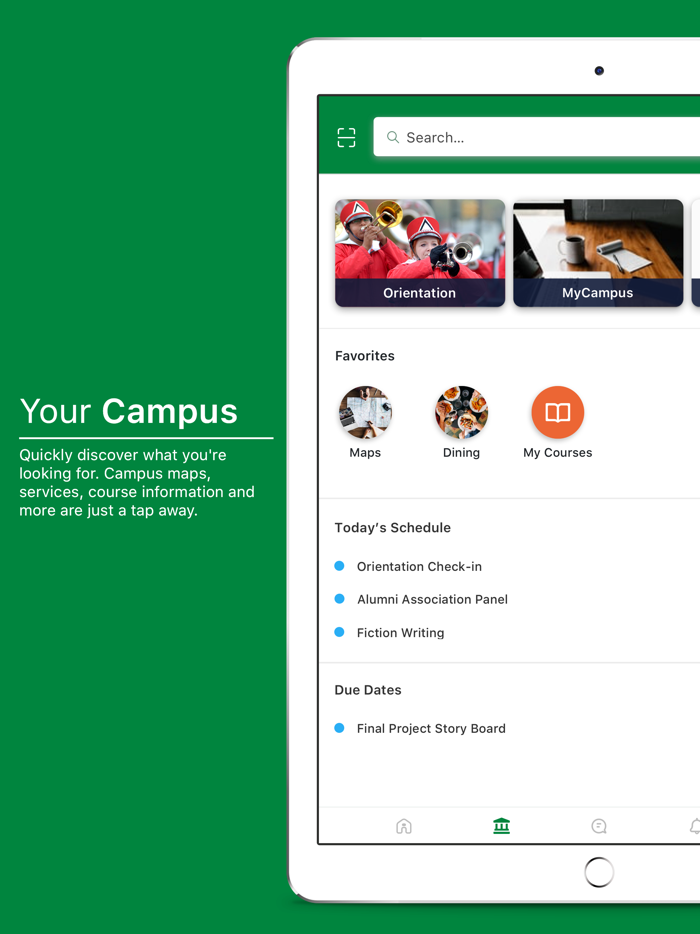Viewport: 700px width, 934px height.
Task: Tap the iPad home button
Action: coord(599,872)
